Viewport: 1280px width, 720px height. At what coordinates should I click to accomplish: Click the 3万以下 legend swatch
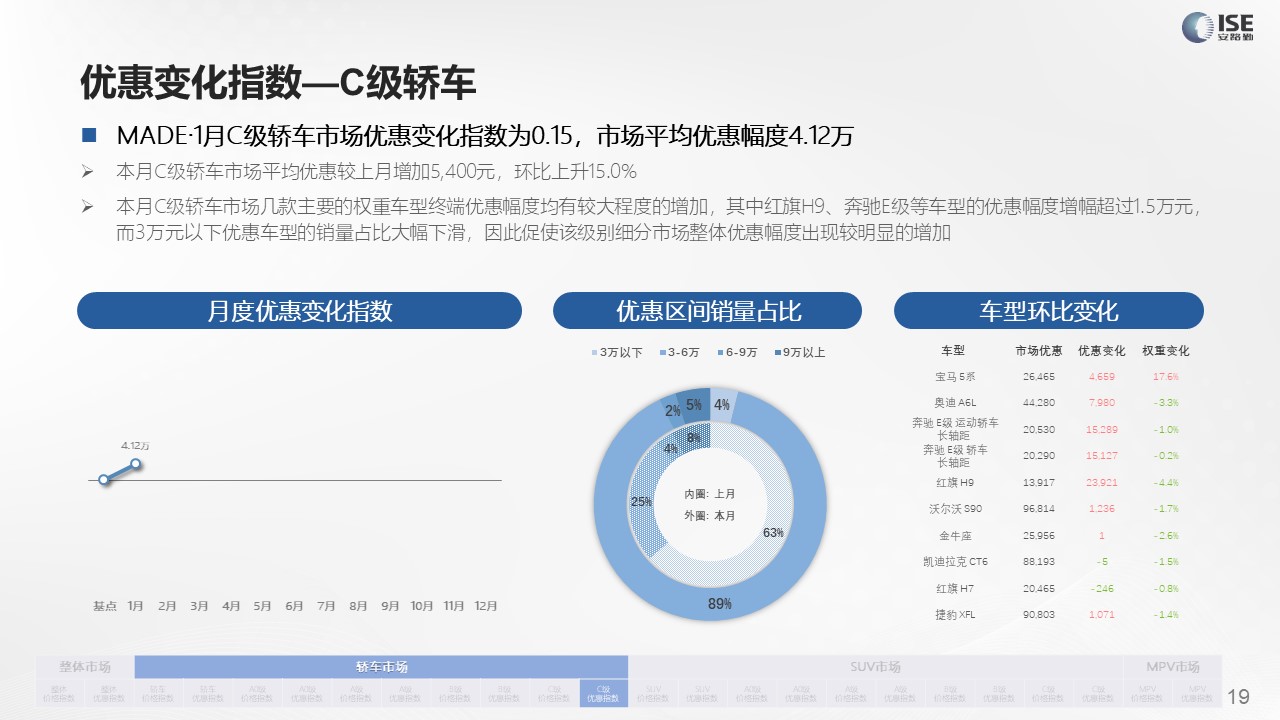(x=595, y=353)
